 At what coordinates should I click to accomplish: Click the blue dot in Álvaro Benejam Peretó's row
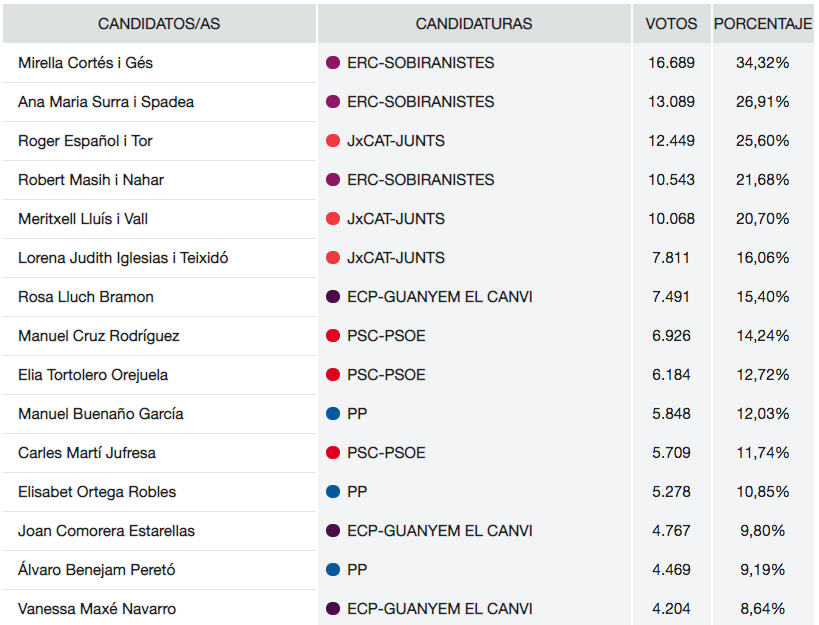click(334, 570)
